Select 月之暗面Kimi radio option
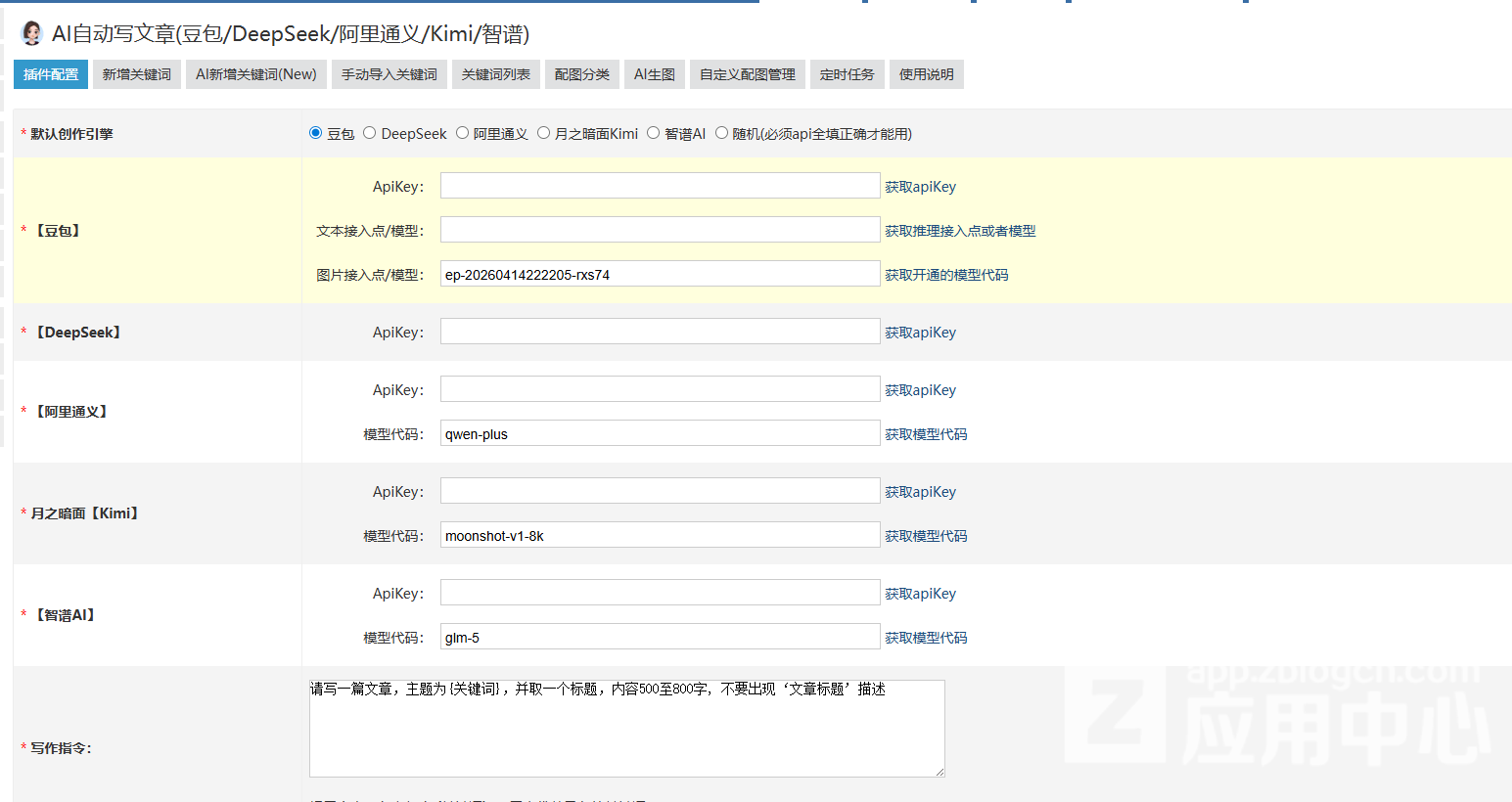 544,133
